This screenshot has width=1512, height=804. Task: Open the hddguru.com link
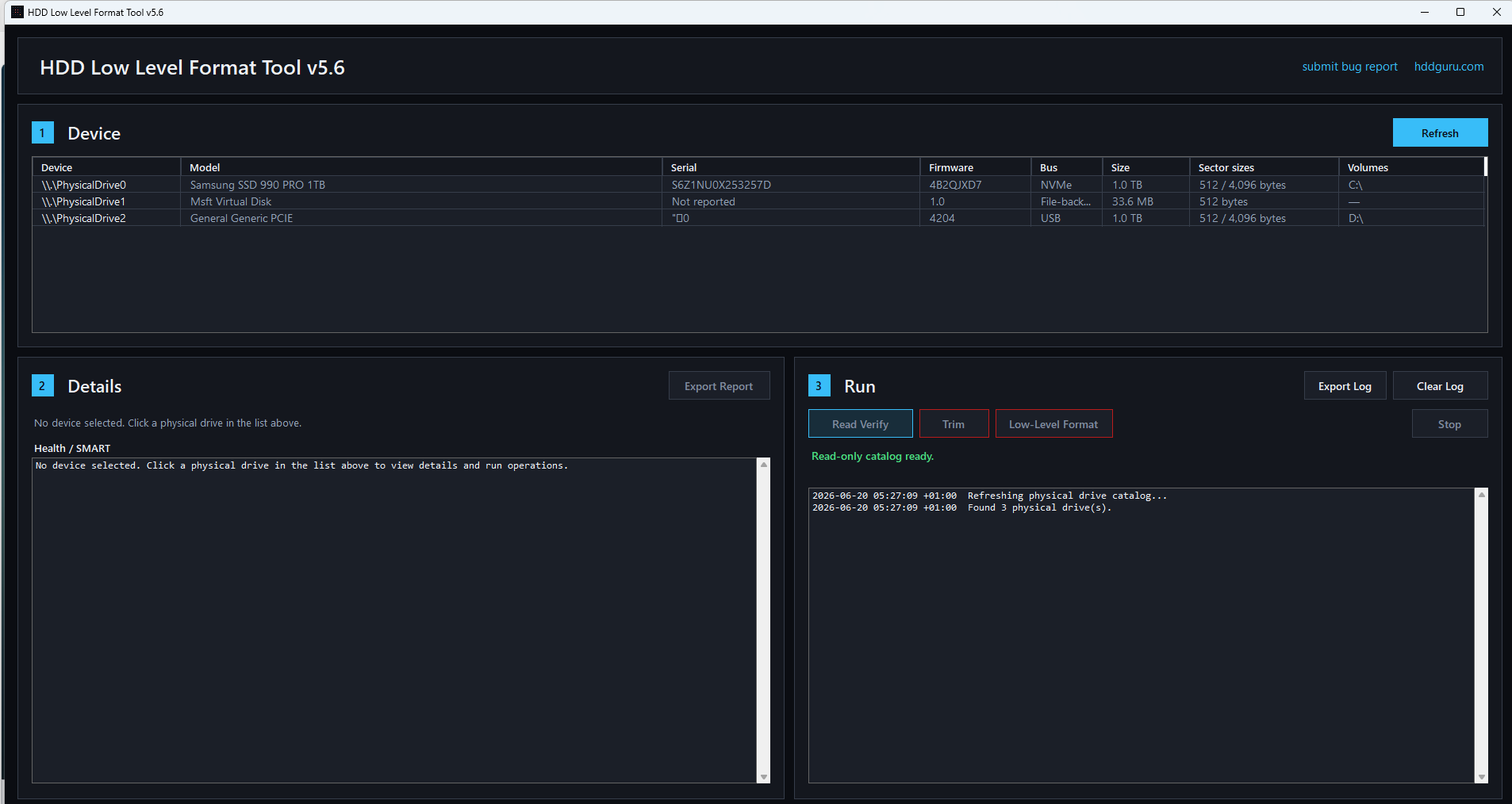1449,67
